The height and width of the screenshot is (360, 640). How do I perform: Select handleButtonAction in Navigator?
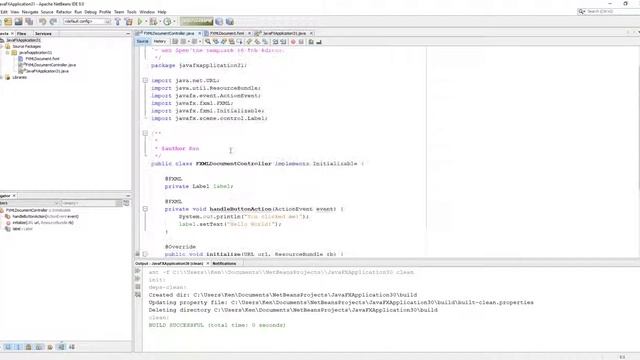pyautogui.click(x=45, y=216)
